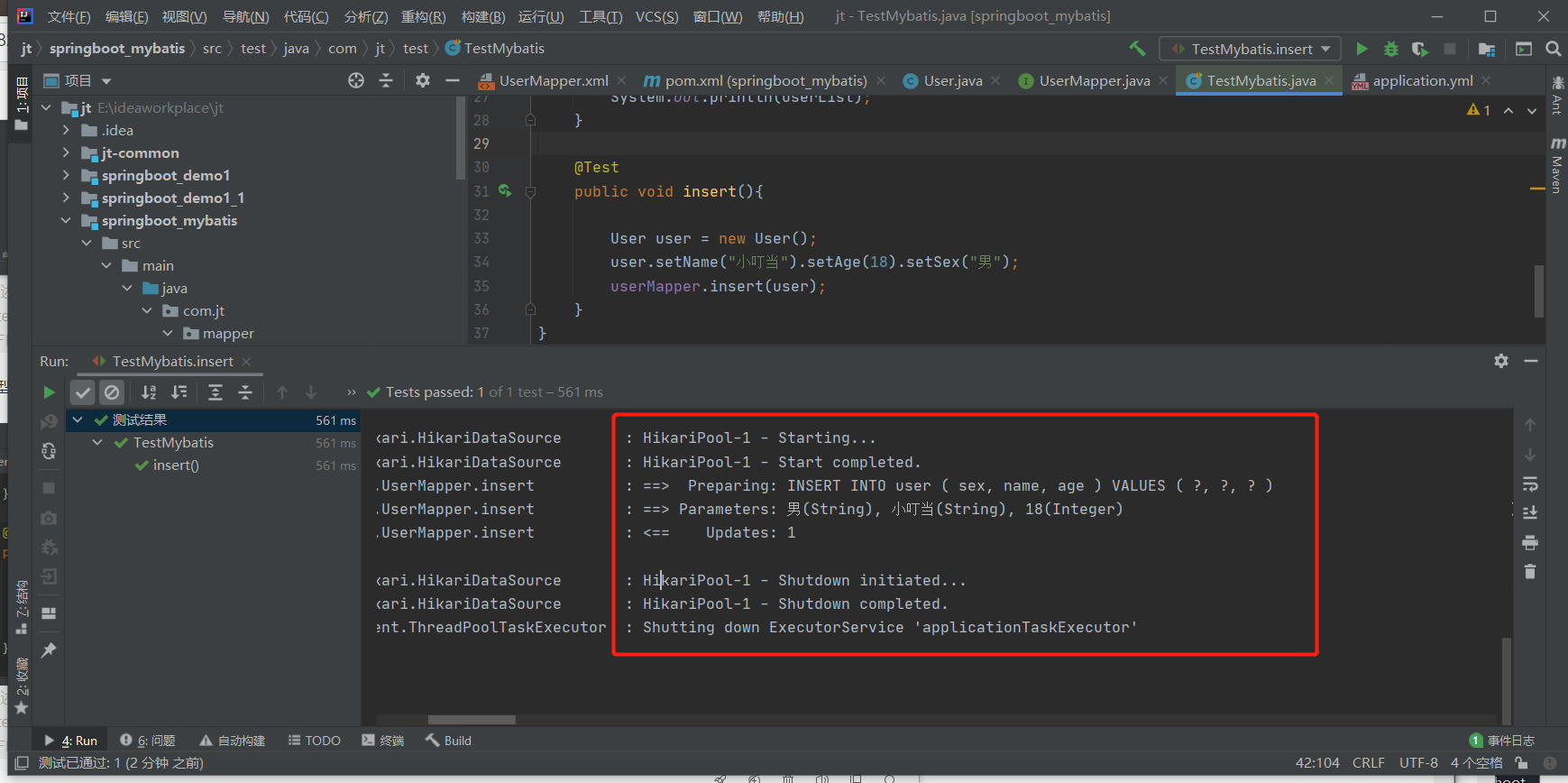Expand all test results

click(x=215, y=392)
